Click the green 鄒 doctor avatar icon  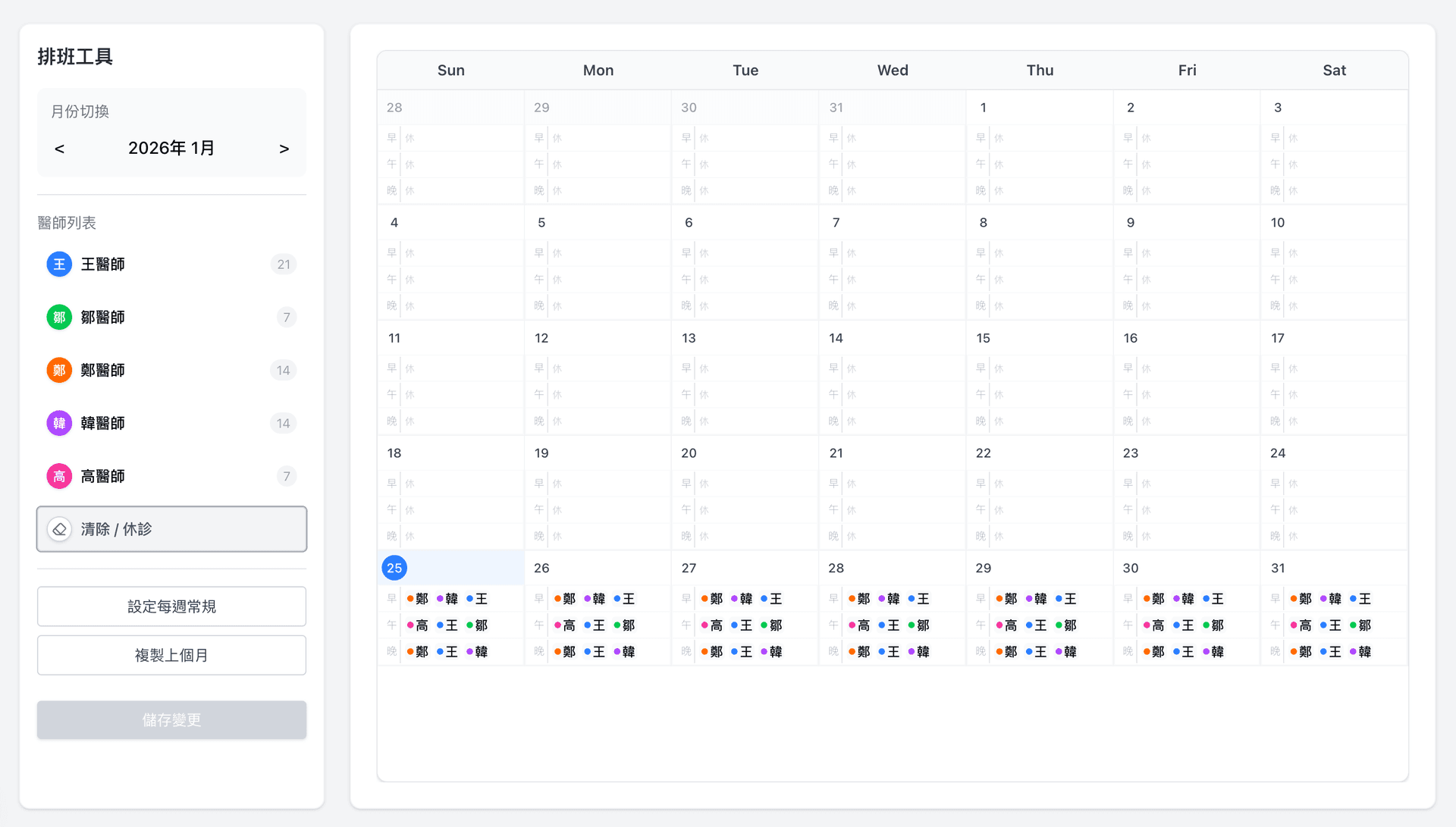click(x=59, y=318)
